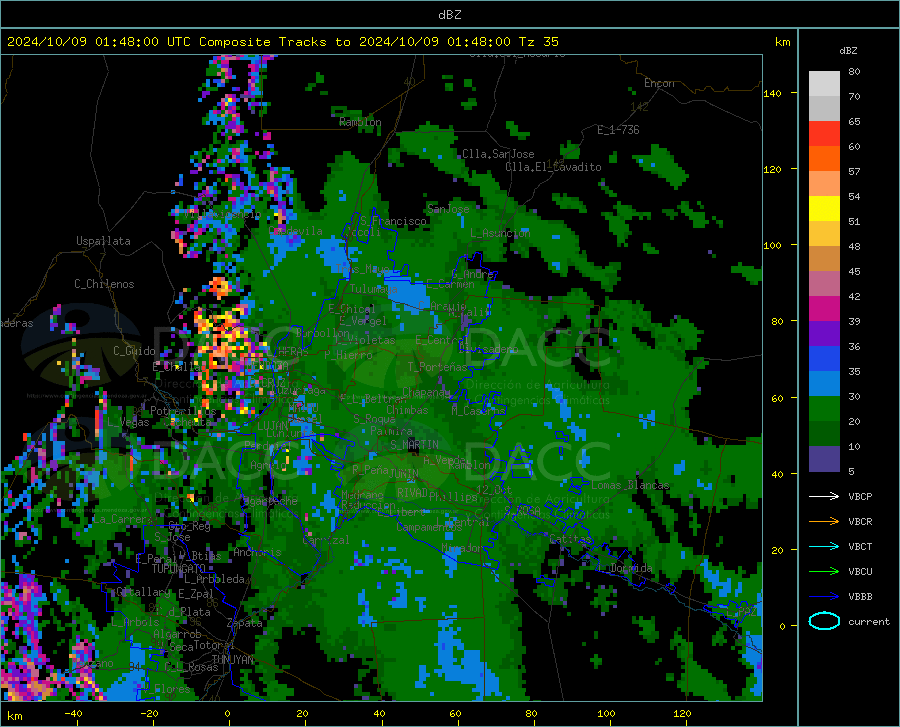900x727 pixels.
Task: Click the Zapata place label
Action: pos(245,623)
